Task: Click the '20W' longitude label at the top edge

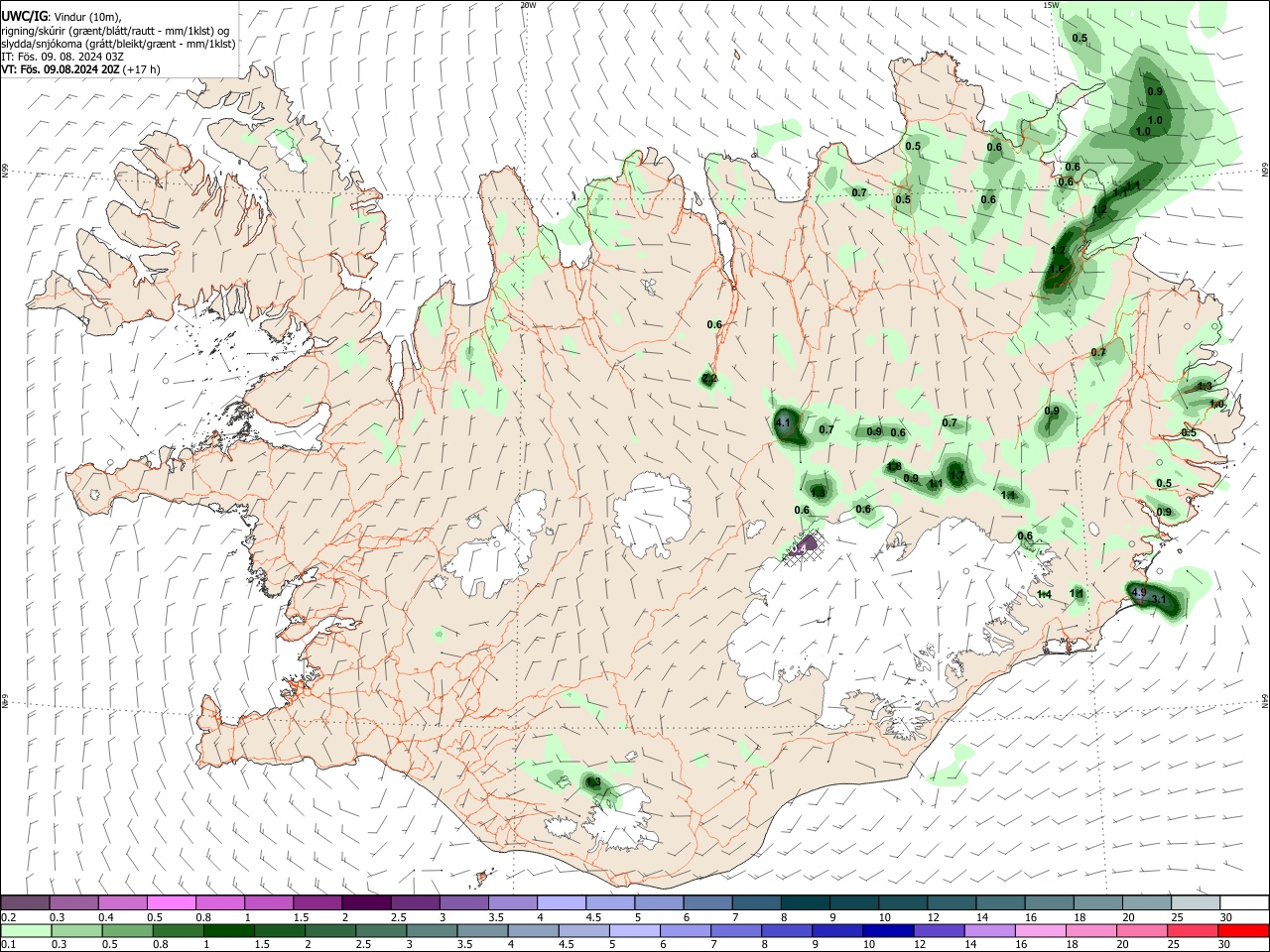Action: coord(529,5)
